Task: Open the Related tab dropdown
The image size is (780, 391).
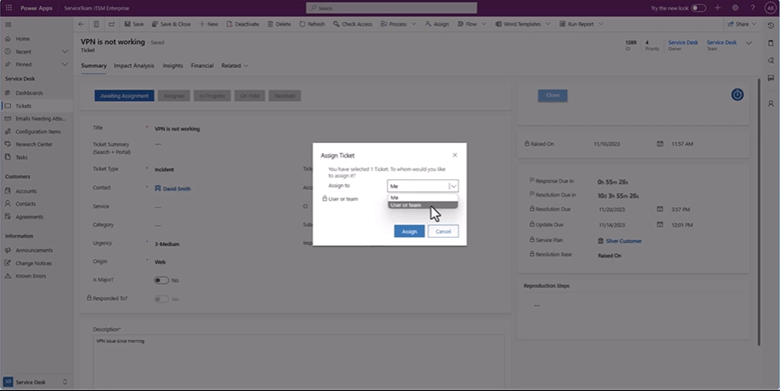Action: (235, 66)
